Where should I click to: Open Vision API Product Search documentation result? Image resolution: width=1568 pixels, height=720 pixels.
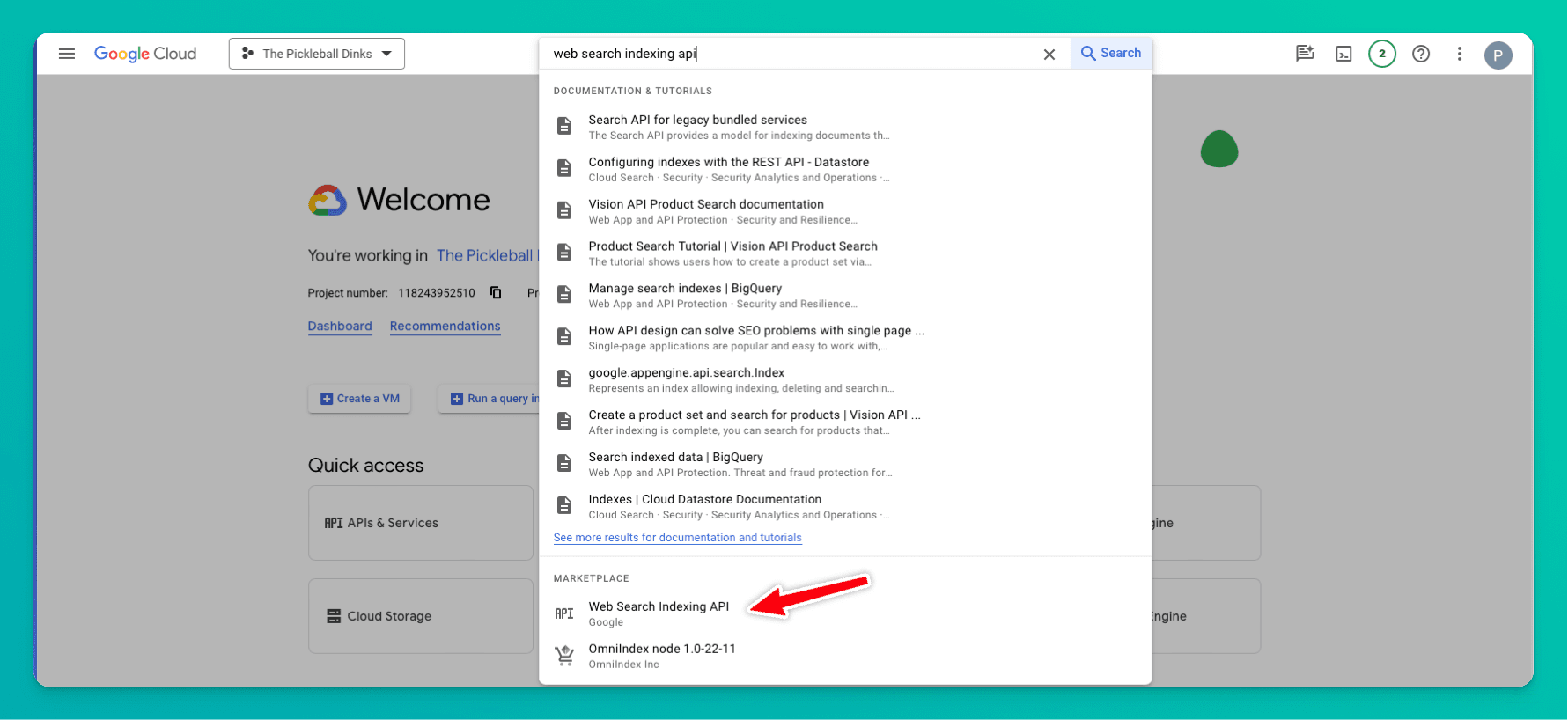(x=845, y=211)
